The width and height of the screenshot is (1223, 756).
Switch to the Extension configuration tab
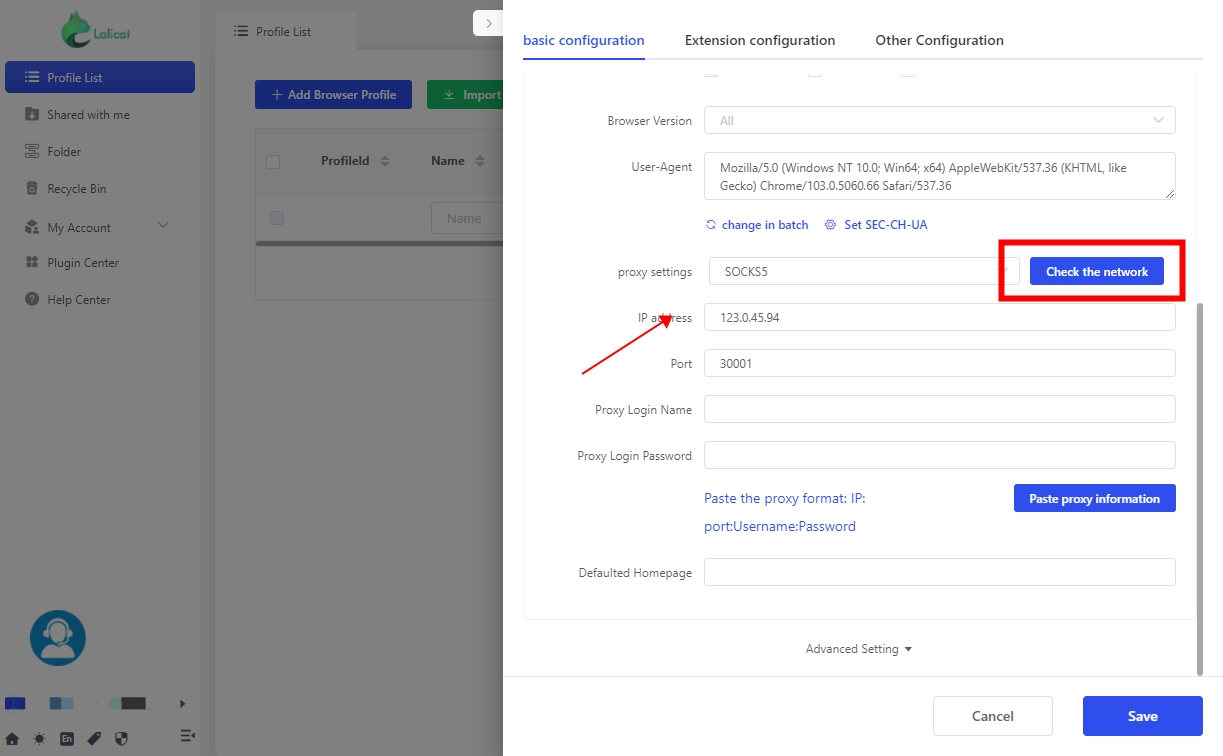759,41
